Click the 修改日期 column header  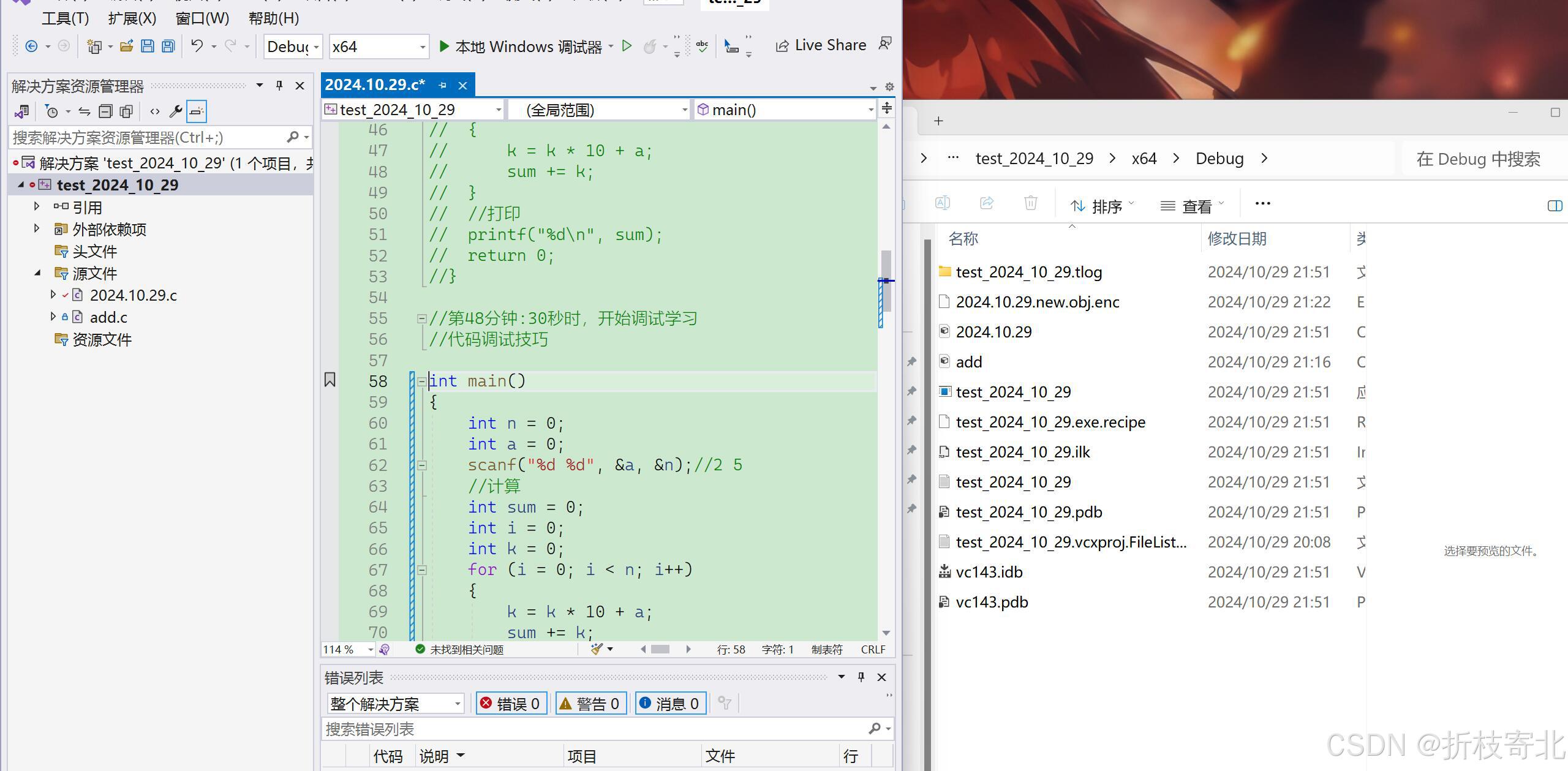pyautogui.click(x=1237, y=239)
